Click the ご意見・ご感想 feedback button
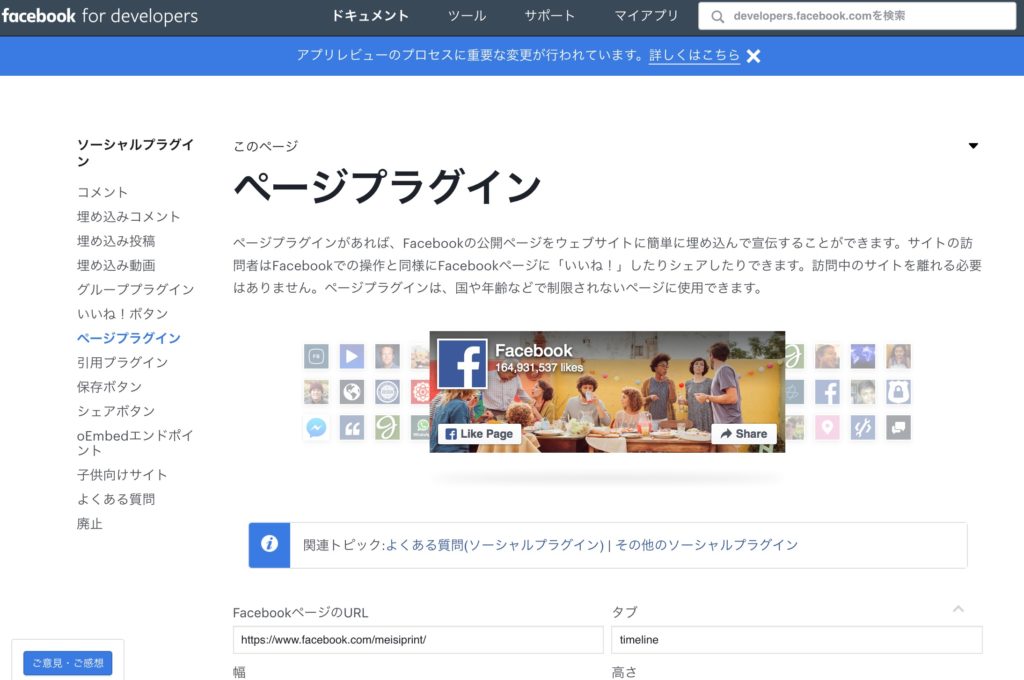The width and height of the screenshot is (1024, 680). [x=68, y=663]
